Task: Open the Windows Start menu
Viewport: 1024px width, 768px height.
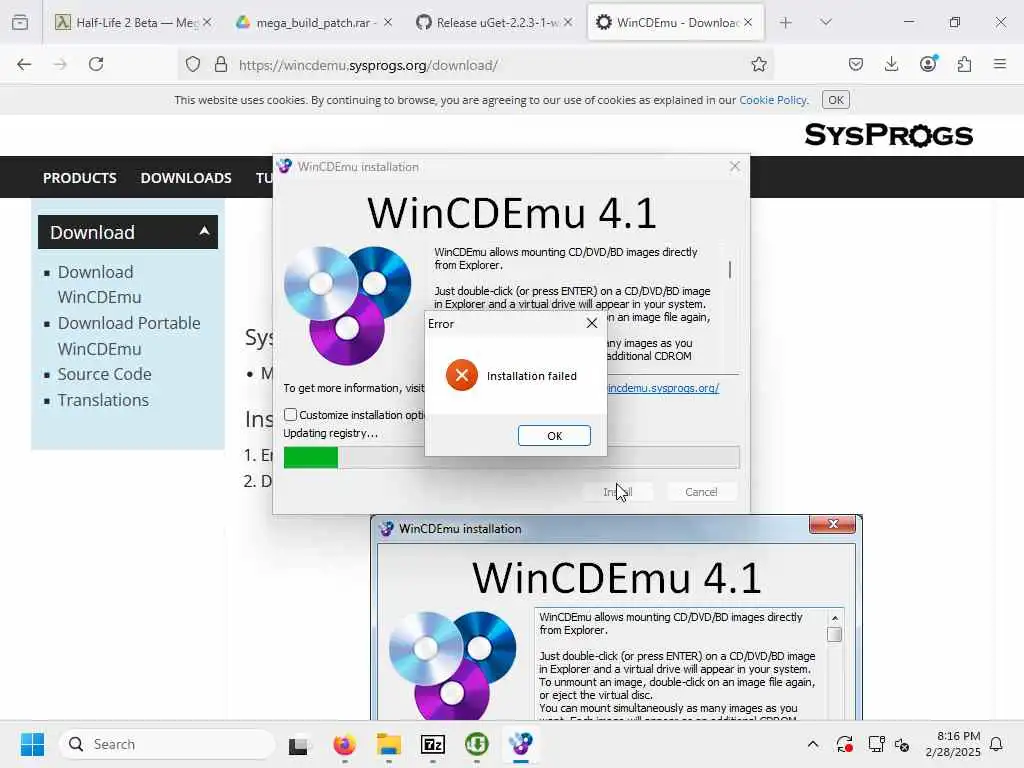Action: pos(32,744)
